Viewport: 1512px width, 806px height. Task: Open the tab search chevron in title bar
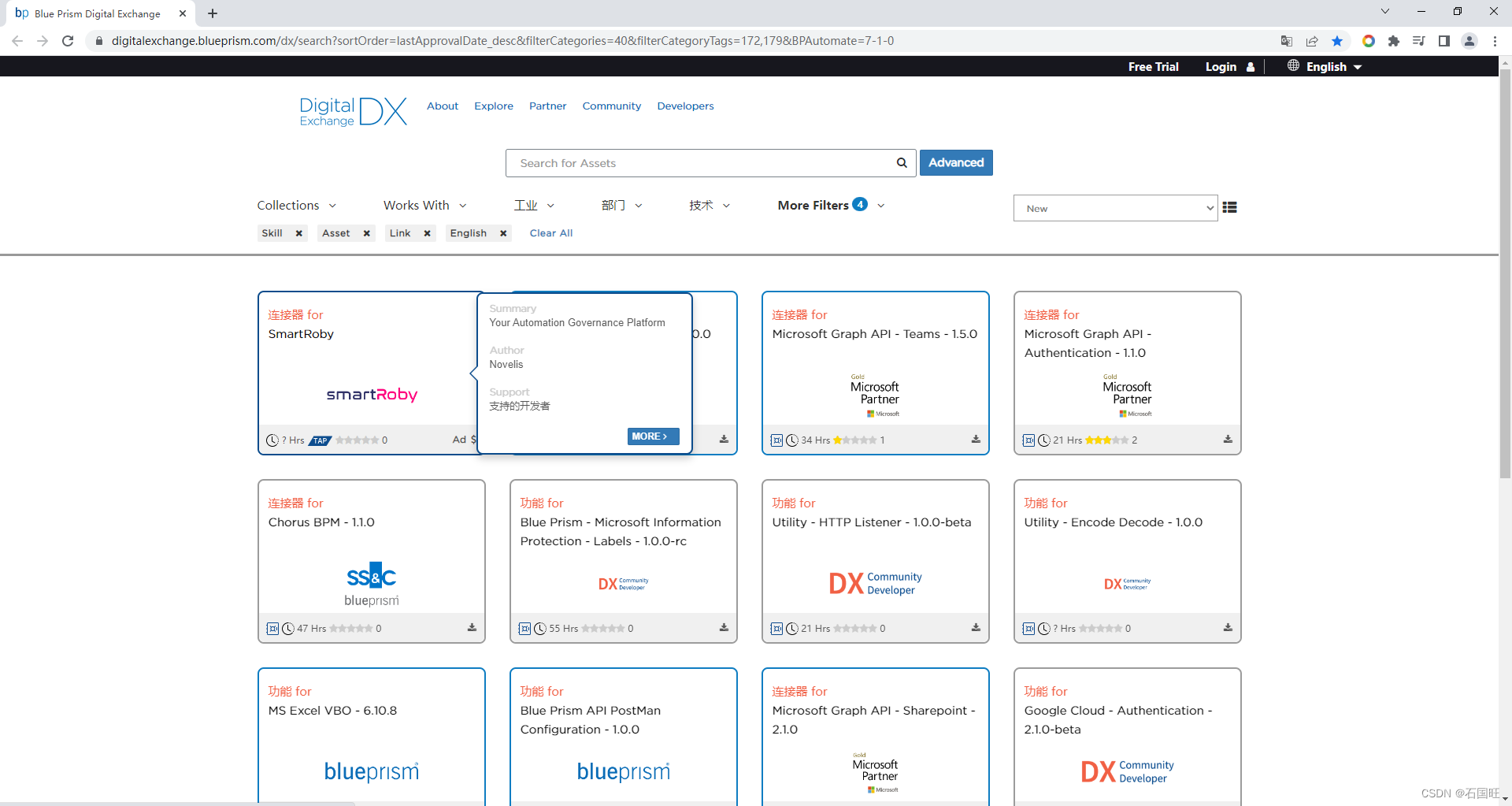click(1385, 11)
